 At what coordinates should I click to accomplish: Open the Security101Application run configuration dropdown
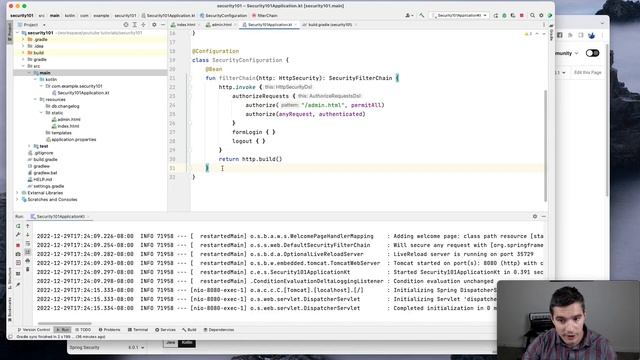[x=460, y=16]
